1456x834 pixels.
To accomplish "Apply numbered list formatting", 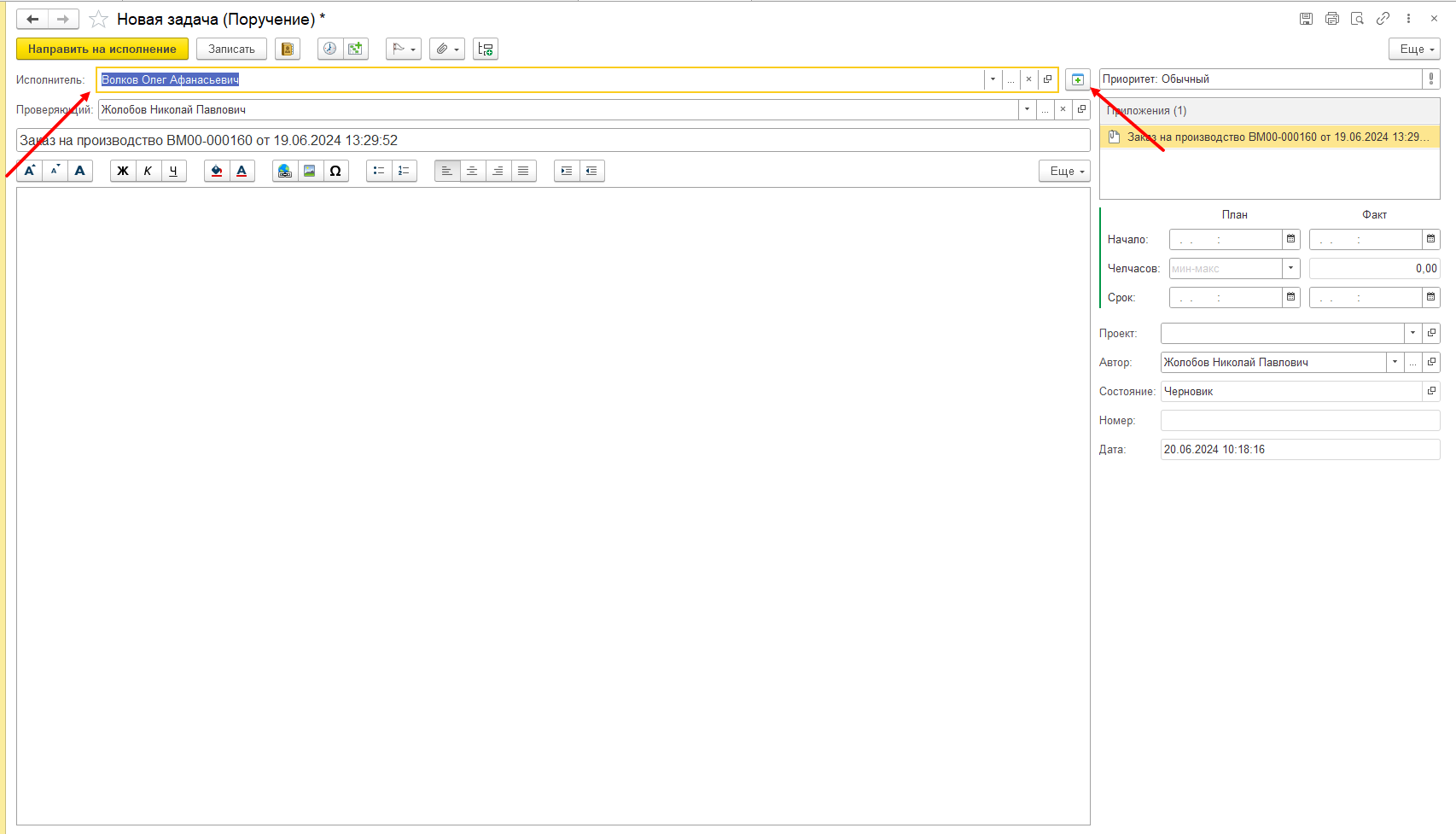I will 404,171.
